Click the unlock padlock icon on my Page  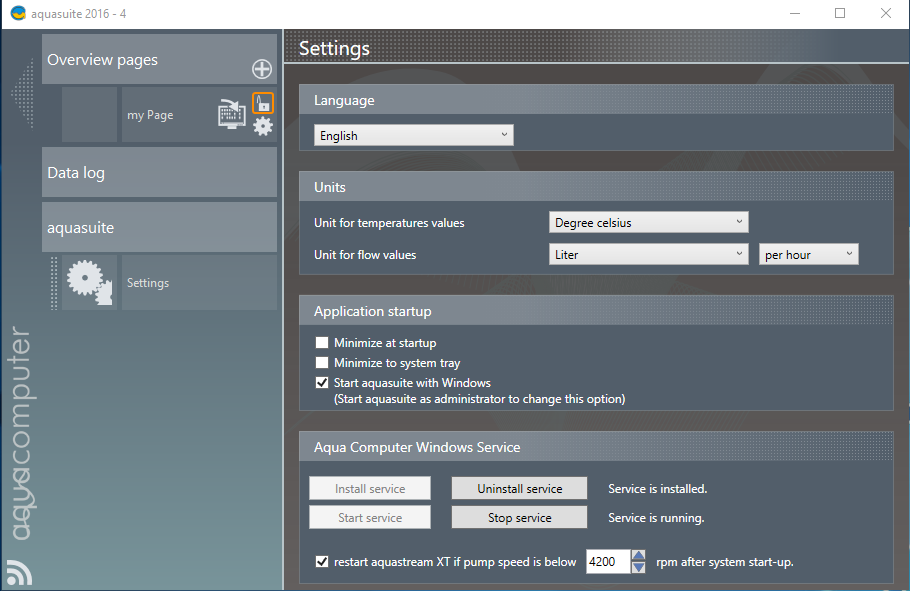tap(263, 103)
